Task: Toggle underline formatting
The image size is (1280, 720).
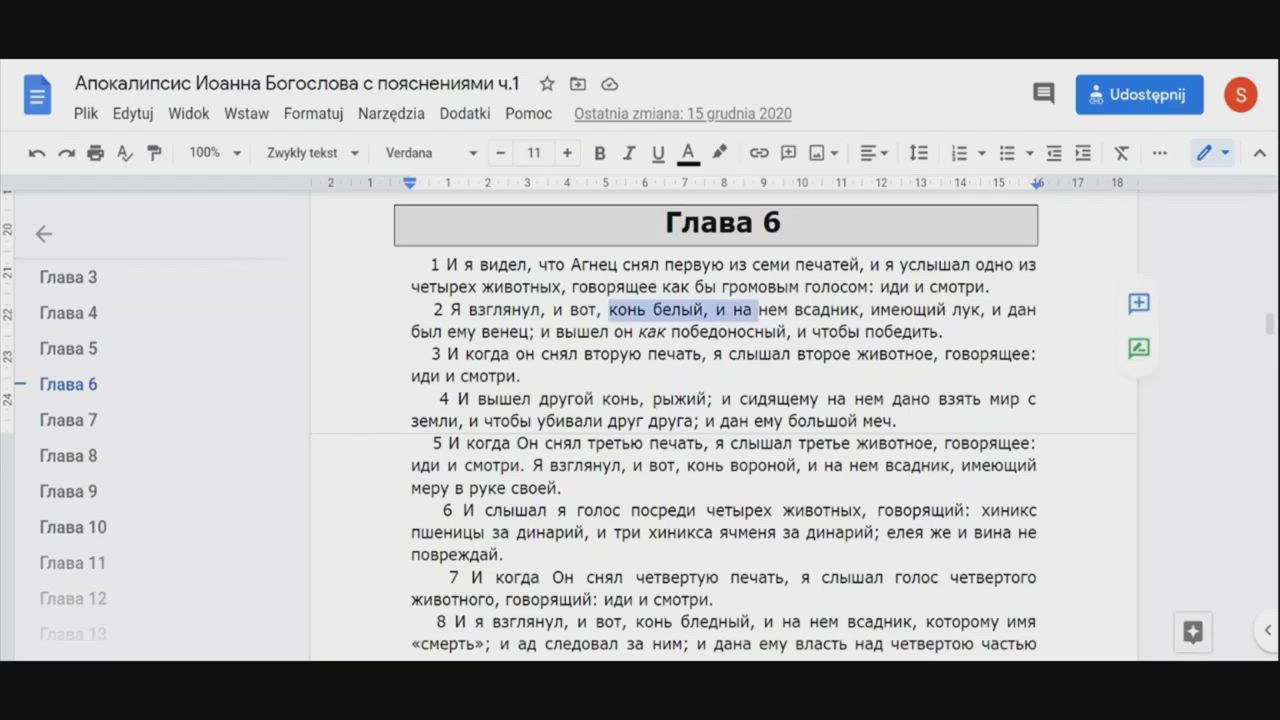Action: tap(658, 153)
